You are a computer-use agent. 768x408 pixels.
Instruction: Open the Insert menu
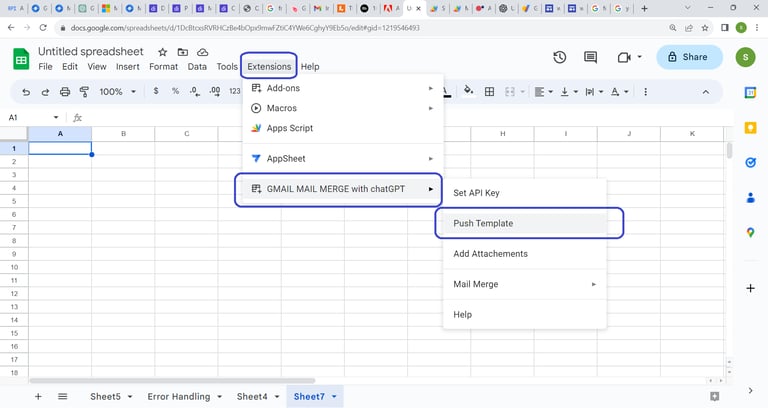coord(128,67)
